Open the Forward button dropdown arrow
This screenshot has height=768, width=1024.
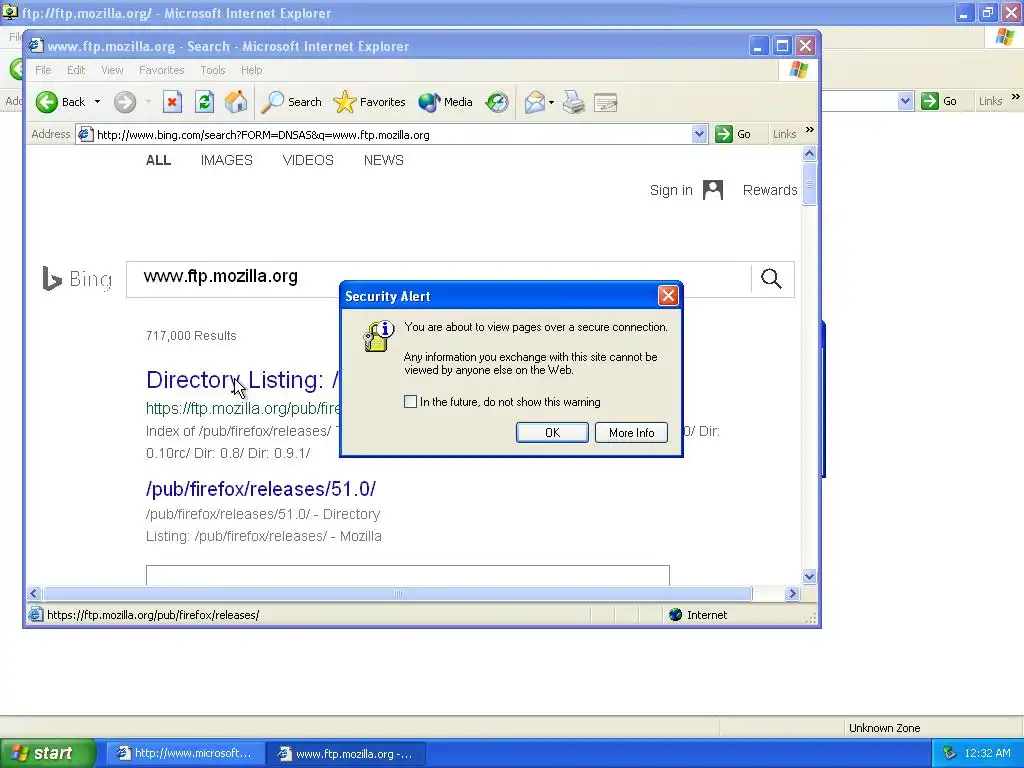pos(148,102)
